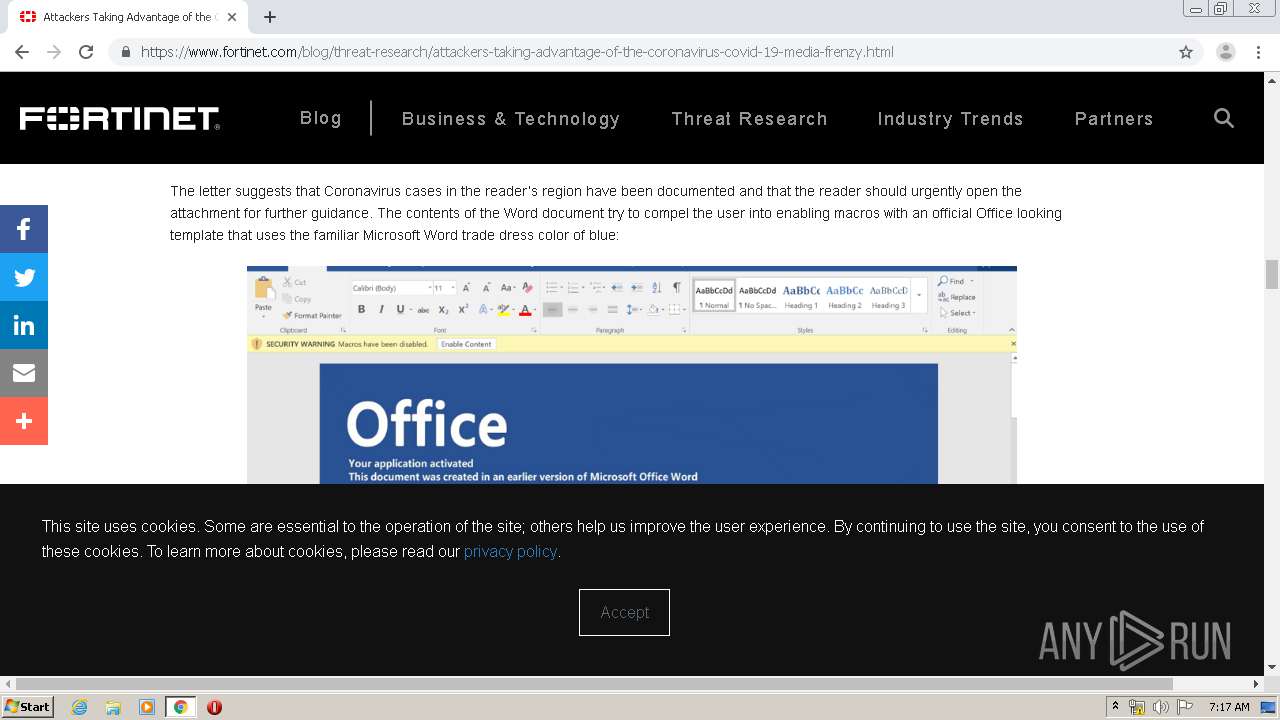This screenshot has width=1280, height=720.
Task: Click Show desktop button
Action: click(1269, 707)
